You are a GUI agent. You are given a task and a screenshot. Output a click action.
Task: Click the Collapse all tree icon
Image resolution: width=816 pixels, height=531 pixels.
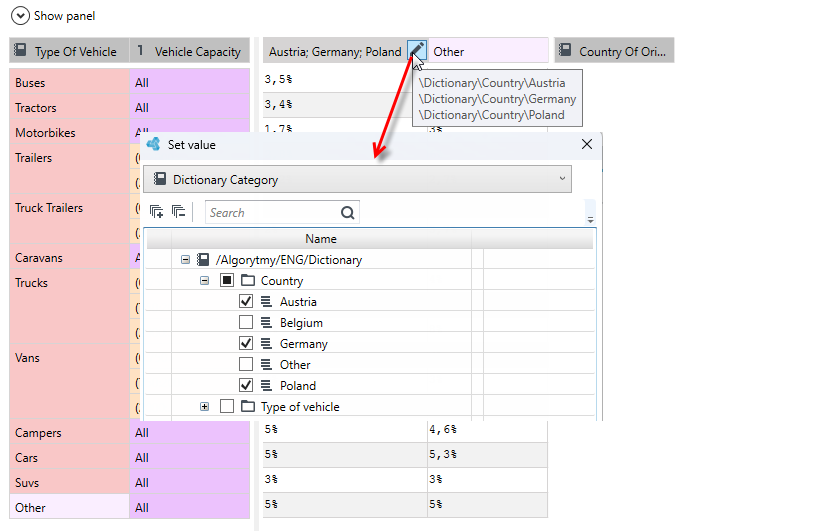point(178,212)
